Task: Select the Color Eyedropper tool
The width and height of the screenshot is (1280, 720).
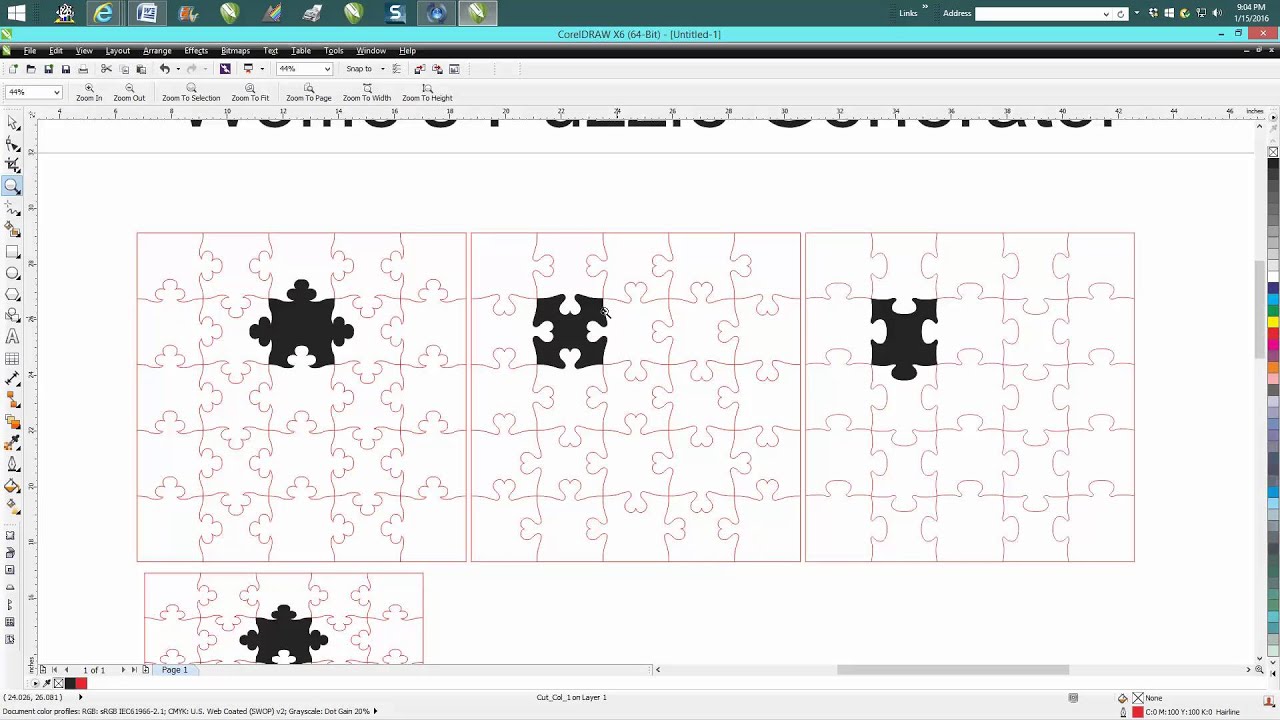Action: click(12, 443)
